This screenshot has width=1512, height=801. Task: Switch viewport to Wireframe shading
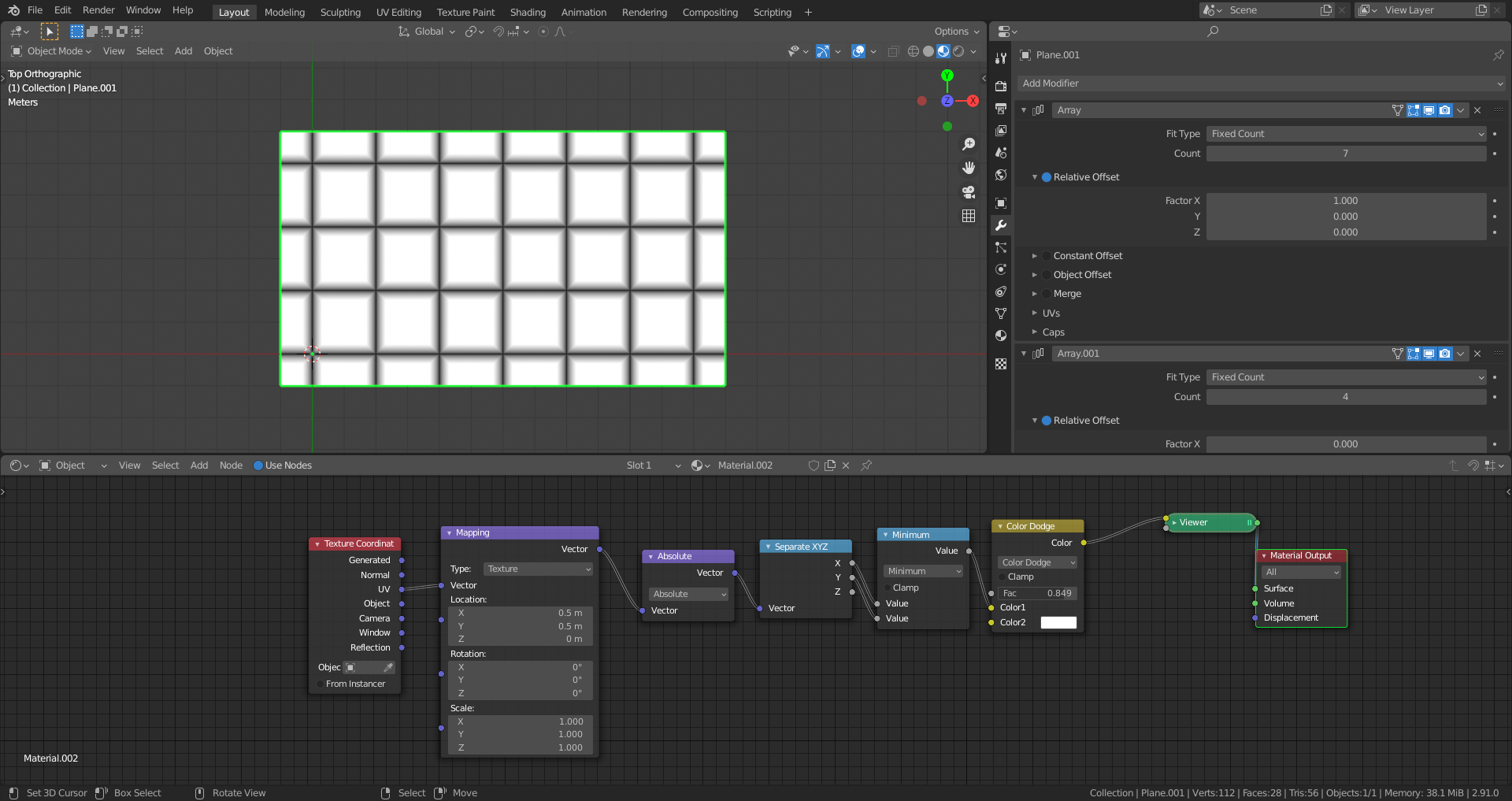pos(913,51)
